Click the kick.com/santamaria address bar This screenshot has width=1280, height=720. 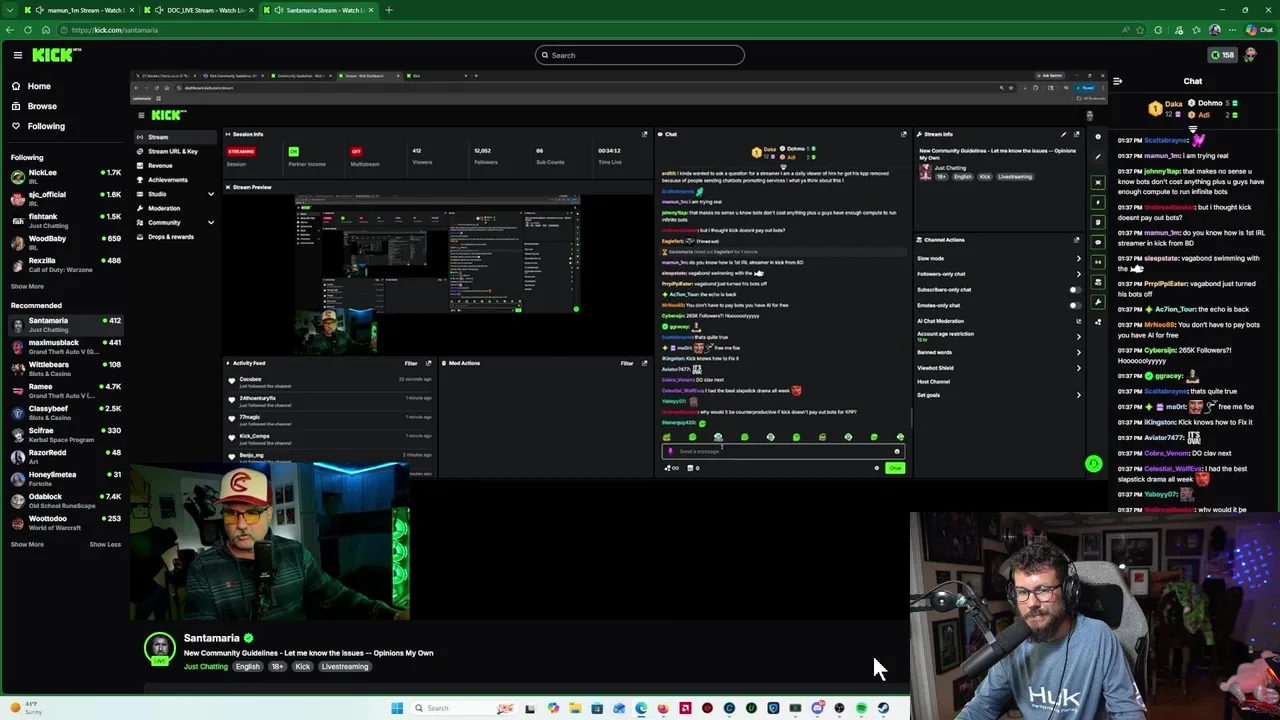tap(600, 30)
